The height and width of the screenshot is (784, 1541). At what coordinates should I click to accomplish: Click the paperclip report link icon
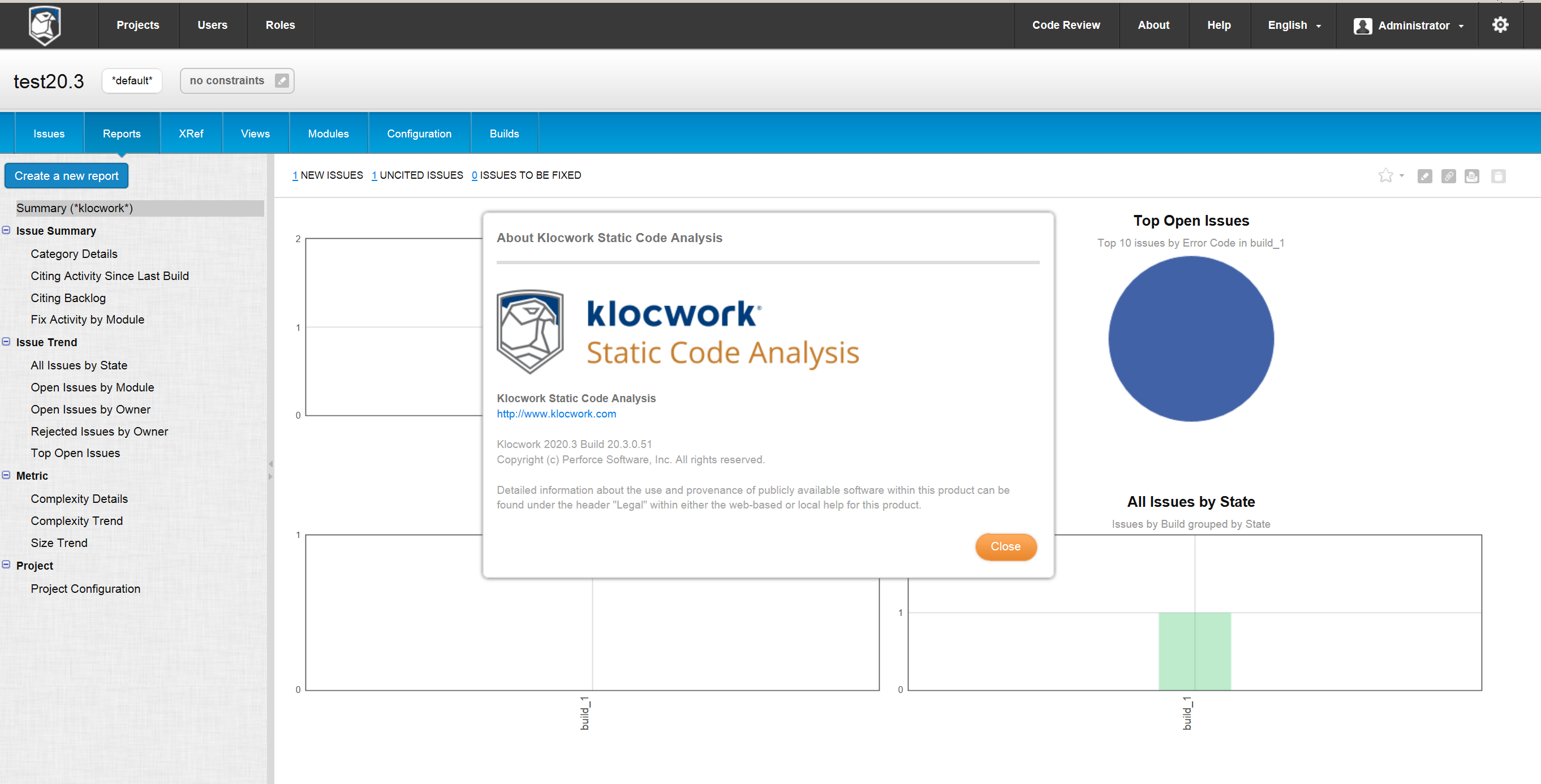[x=1448, y=176]
